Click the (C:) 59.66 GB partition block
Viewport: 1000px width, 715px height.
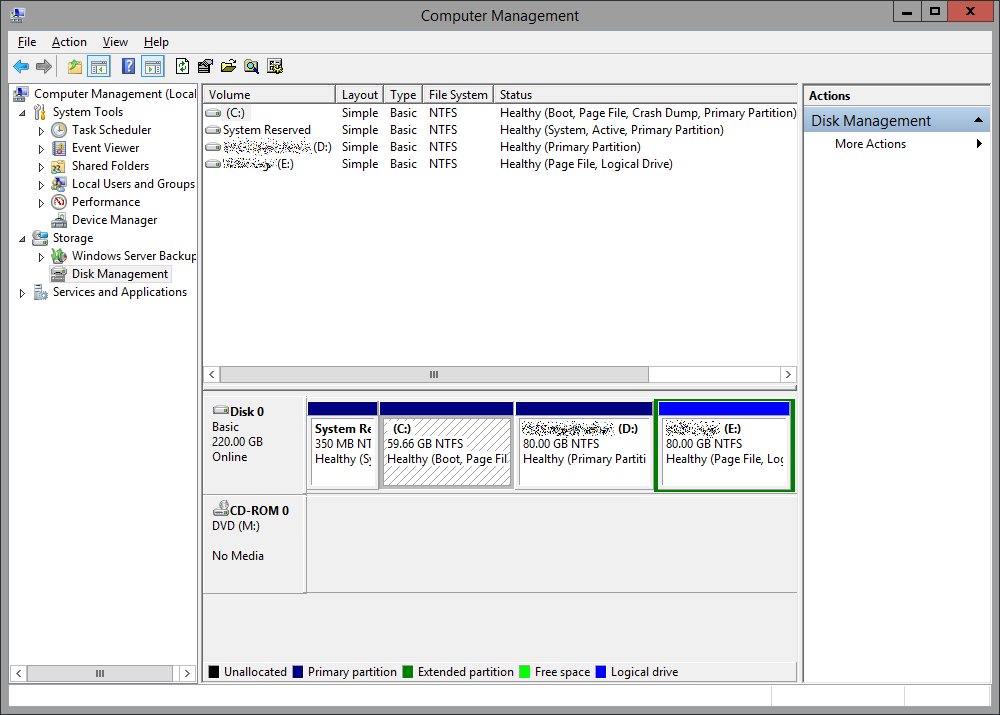tap(446, 446)
